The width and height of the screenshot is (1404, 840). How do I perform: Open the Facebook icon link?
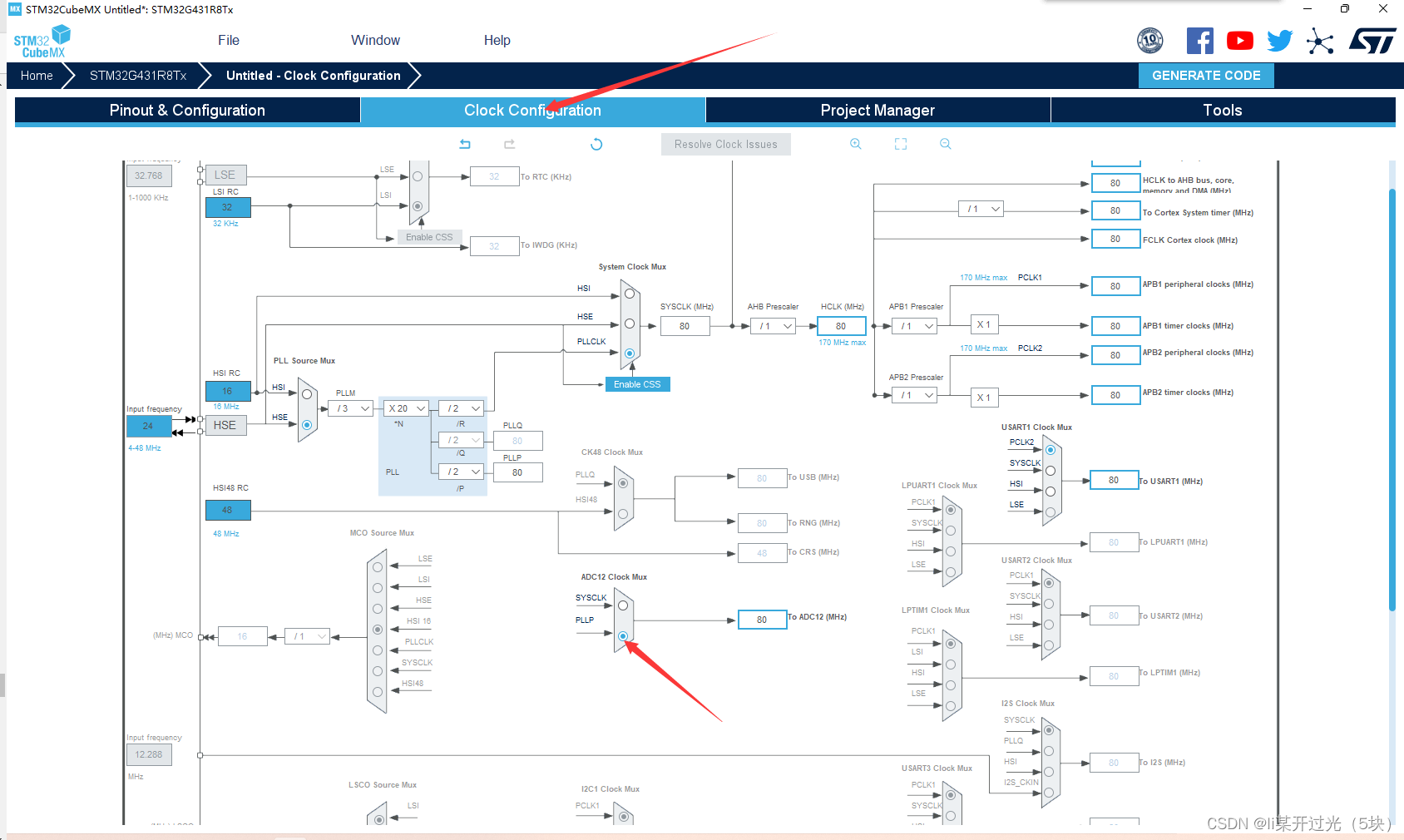click(1199, 41)
